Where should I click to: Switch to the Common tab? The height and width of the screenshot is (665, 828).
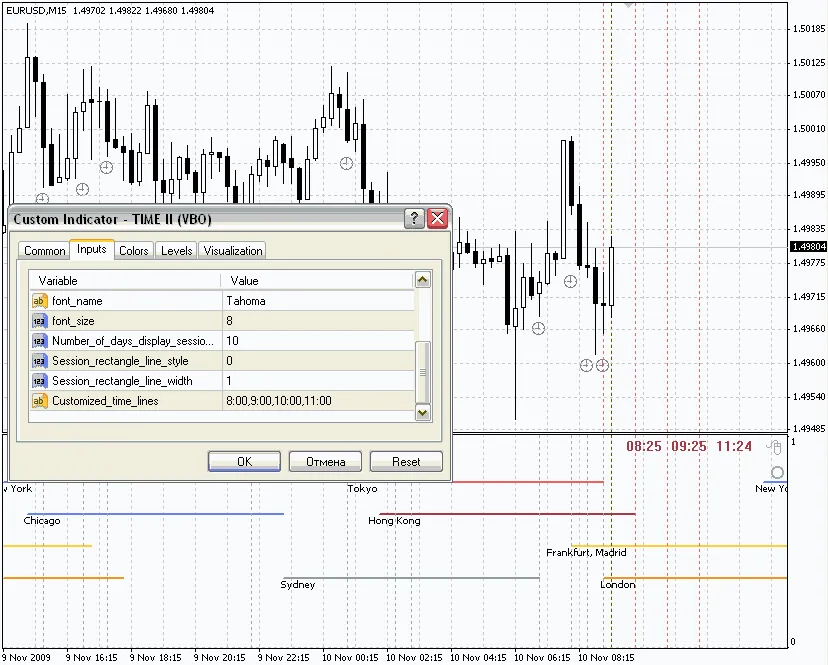point(44,251)
